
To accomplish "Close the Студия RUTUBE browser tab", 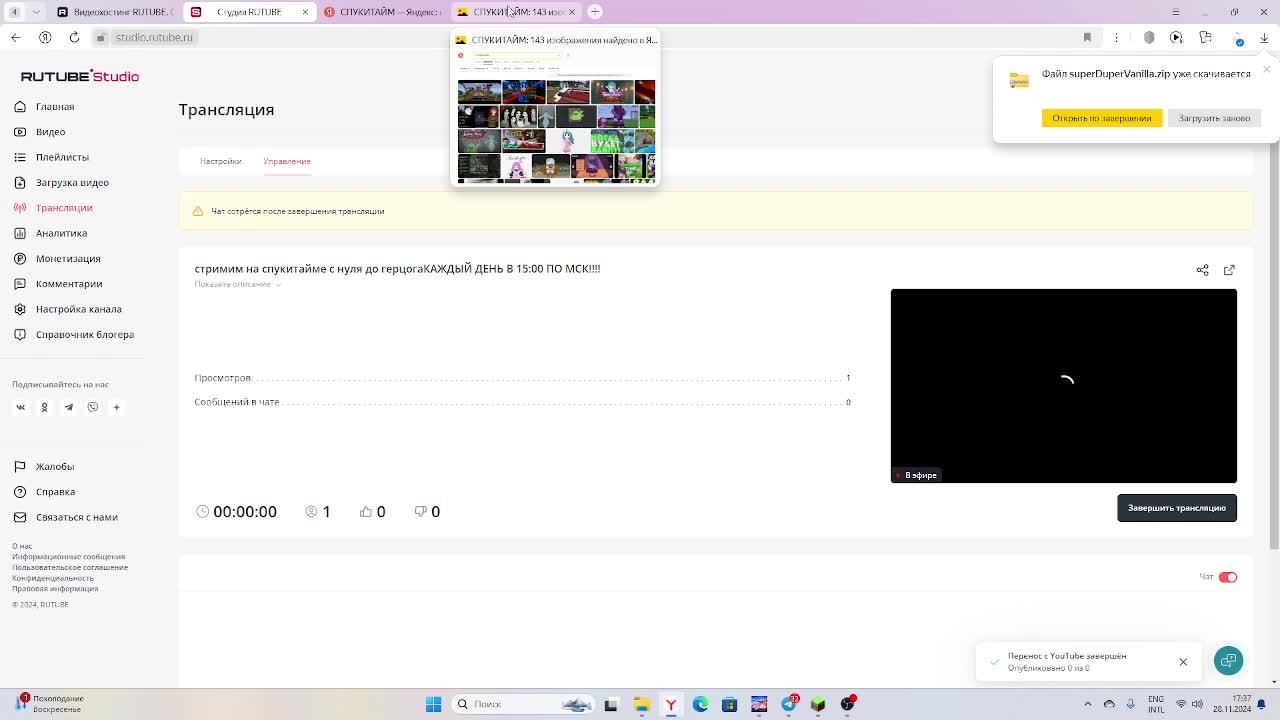I will point(305,12).
